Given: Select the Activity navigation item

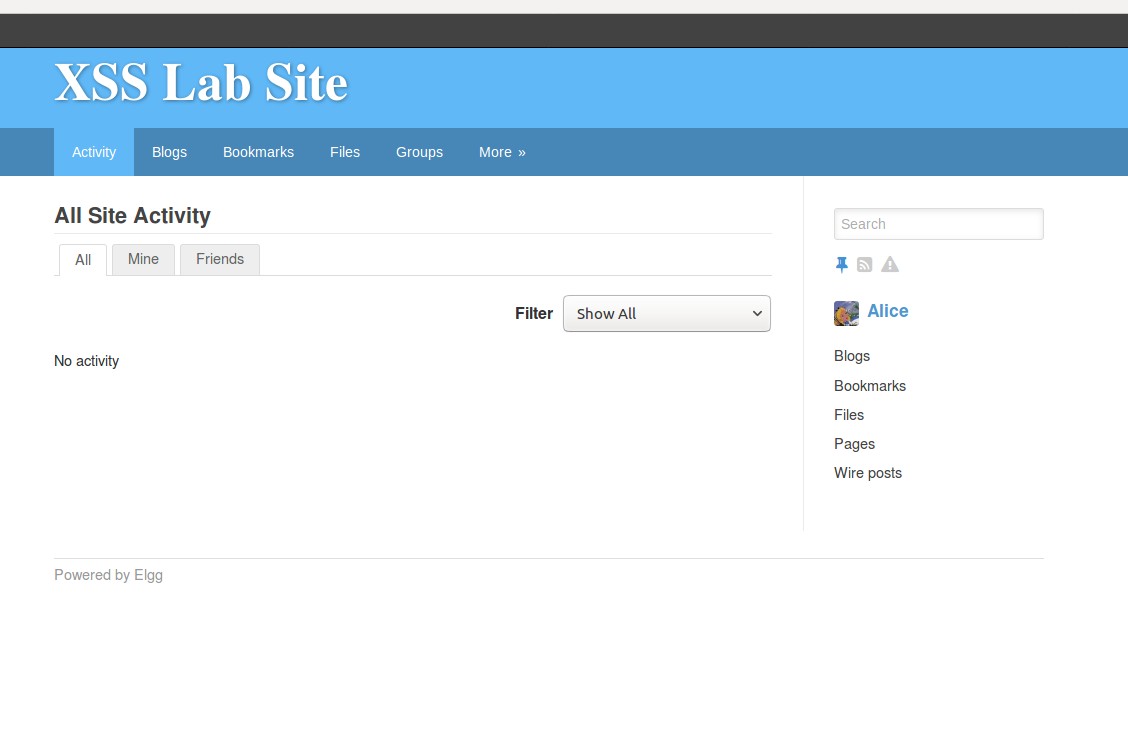Looking at the screenshot, I should [94, 152].
